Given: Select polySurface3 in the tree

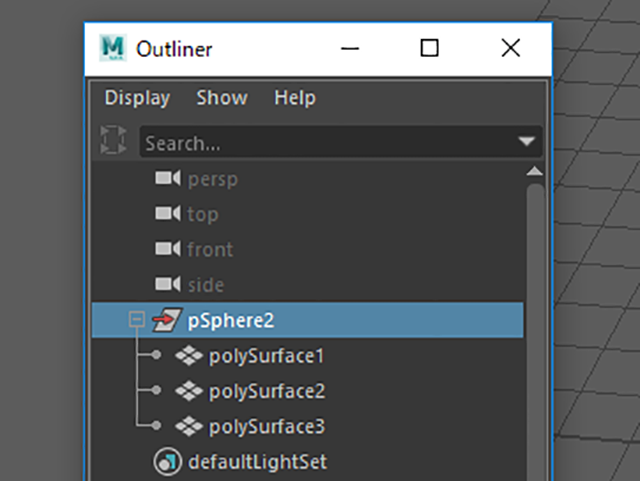Looking at the screenshot, I should click(267, 427).
